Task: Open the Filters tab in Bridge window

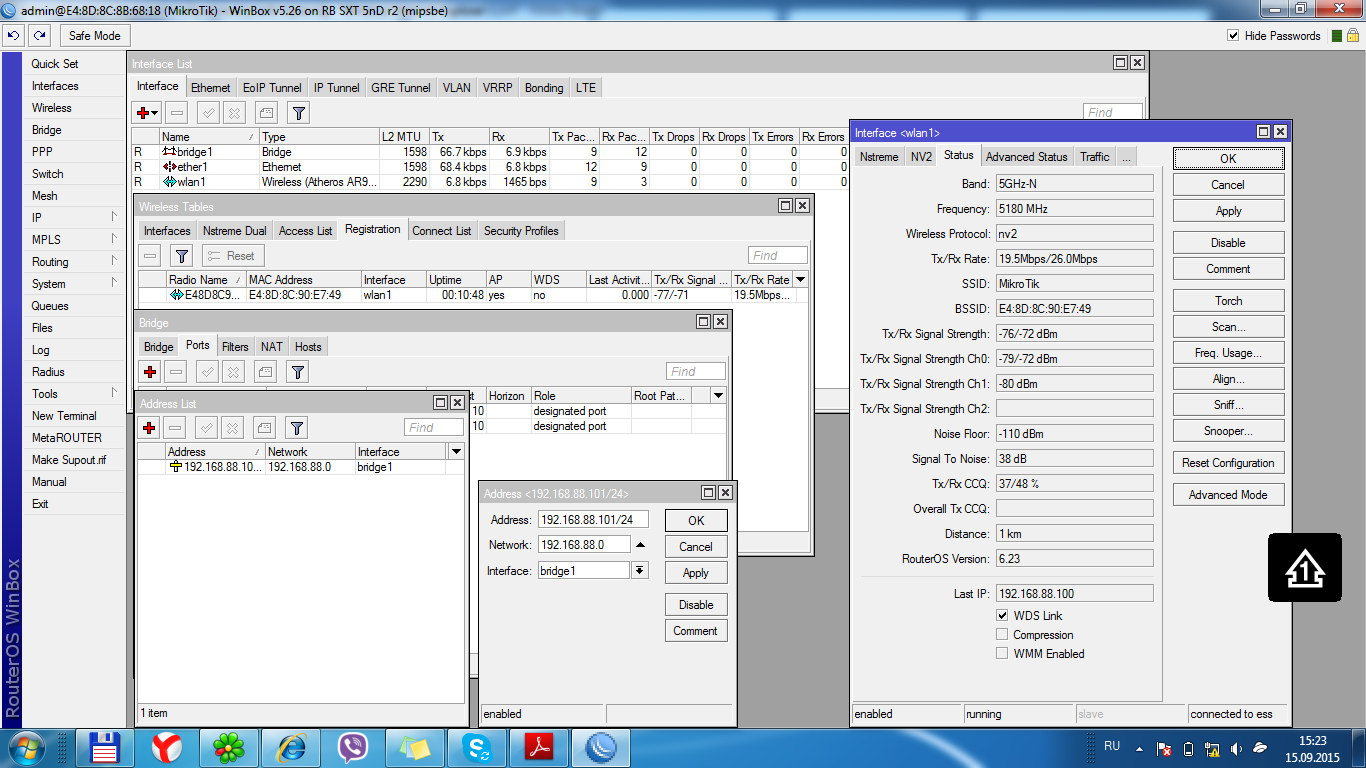Action: (x=235, y=347)
